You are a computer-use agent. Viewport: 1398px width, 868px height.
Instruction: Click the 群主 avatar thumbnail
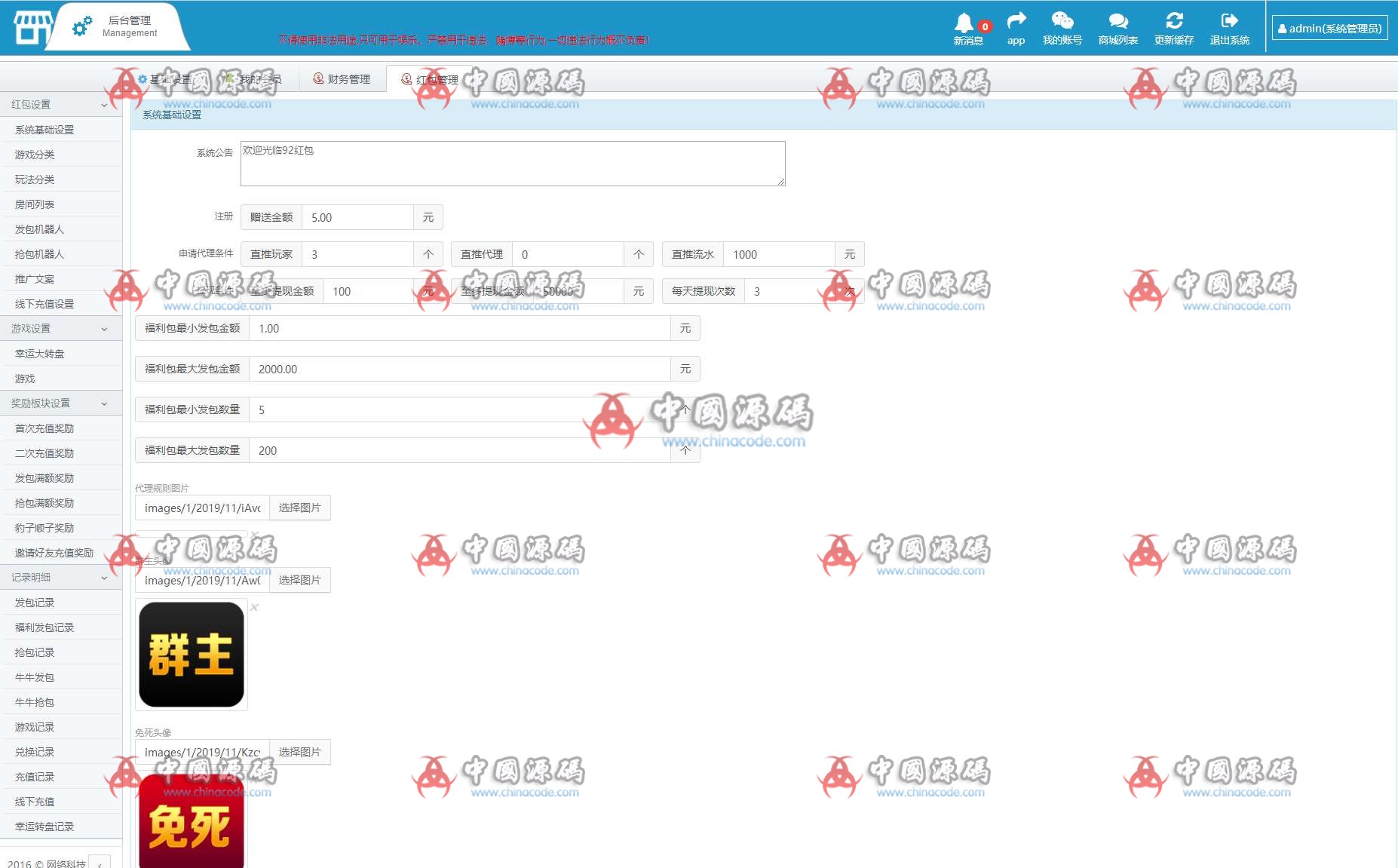tap(192, 655)
